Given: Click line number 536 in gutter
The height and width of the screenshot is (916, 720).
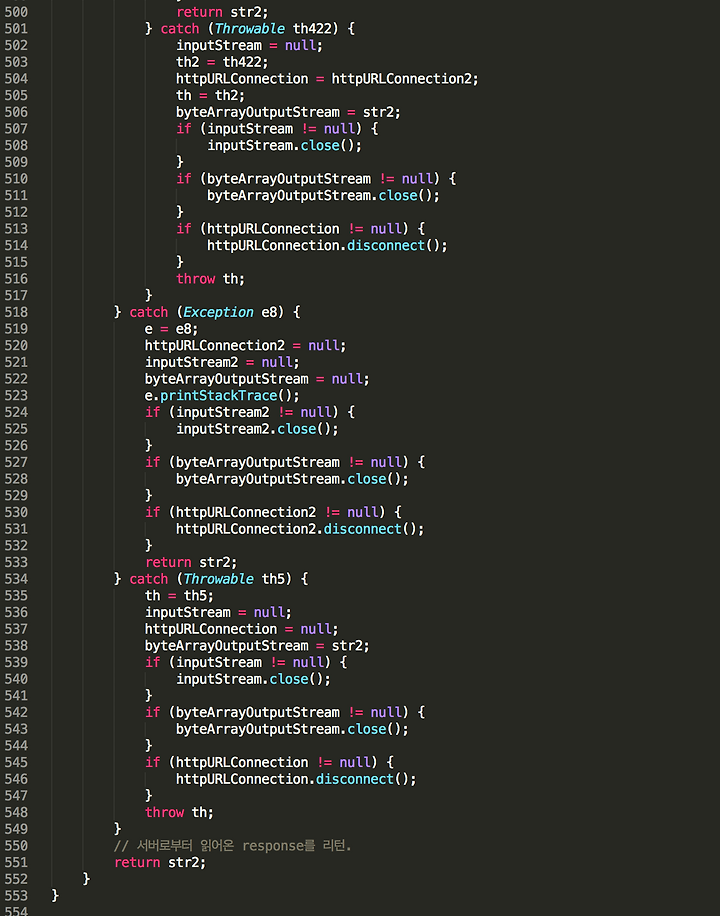Looking at the screenshot, I should [x=16, y=612].
